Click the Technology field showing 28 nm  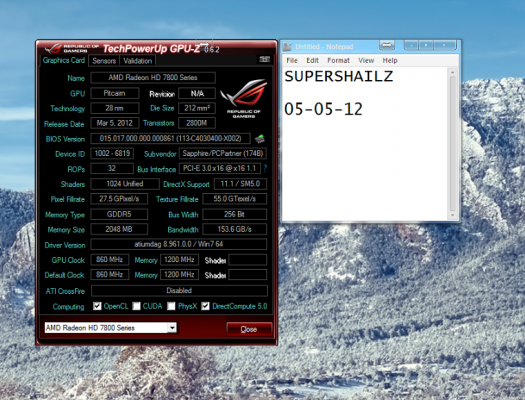115,108
